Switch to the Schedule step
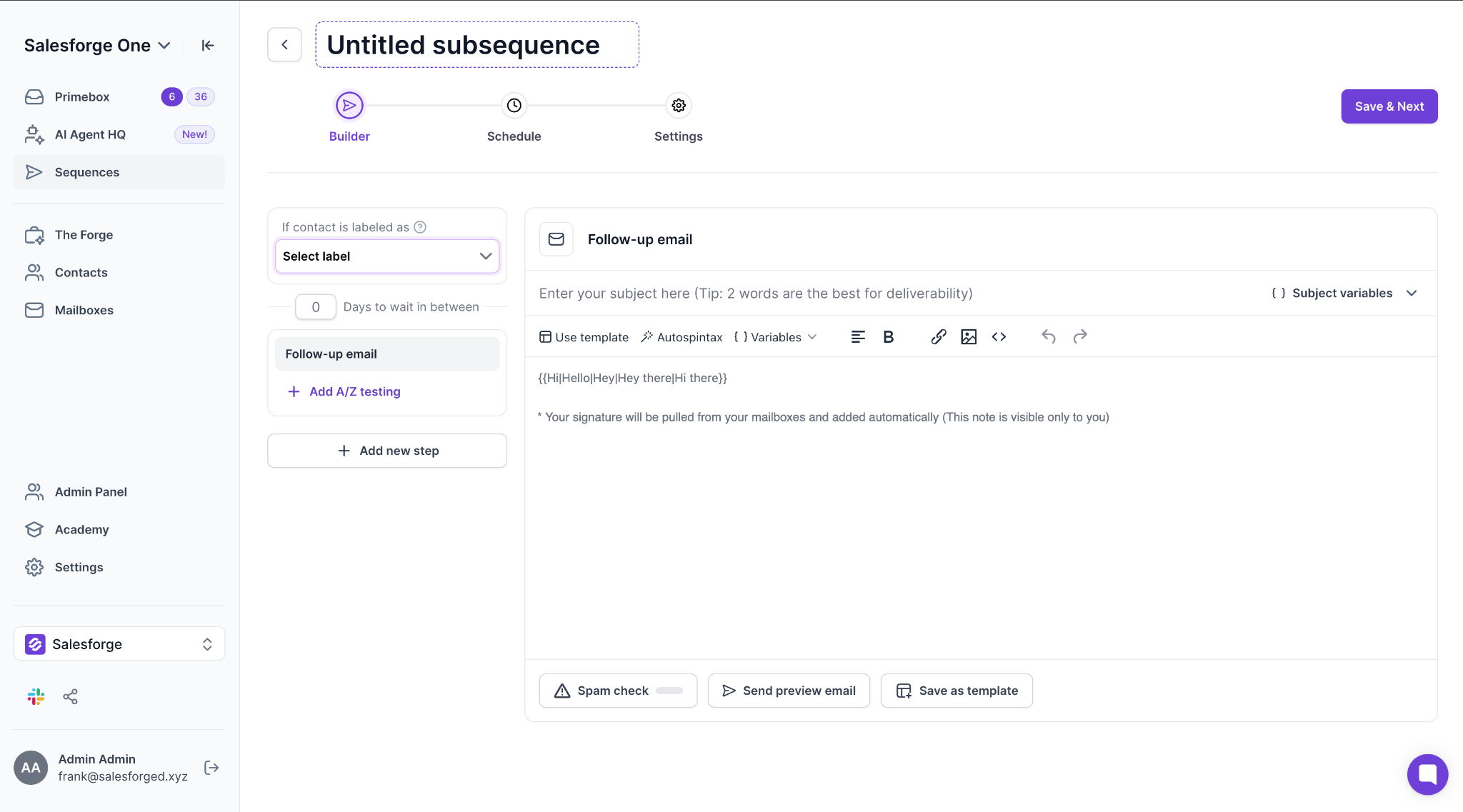 (x=514, y=106)
